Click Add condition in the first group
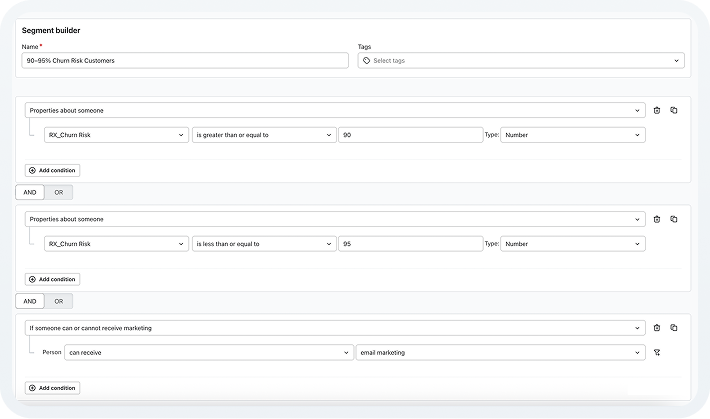 [53, 170]
